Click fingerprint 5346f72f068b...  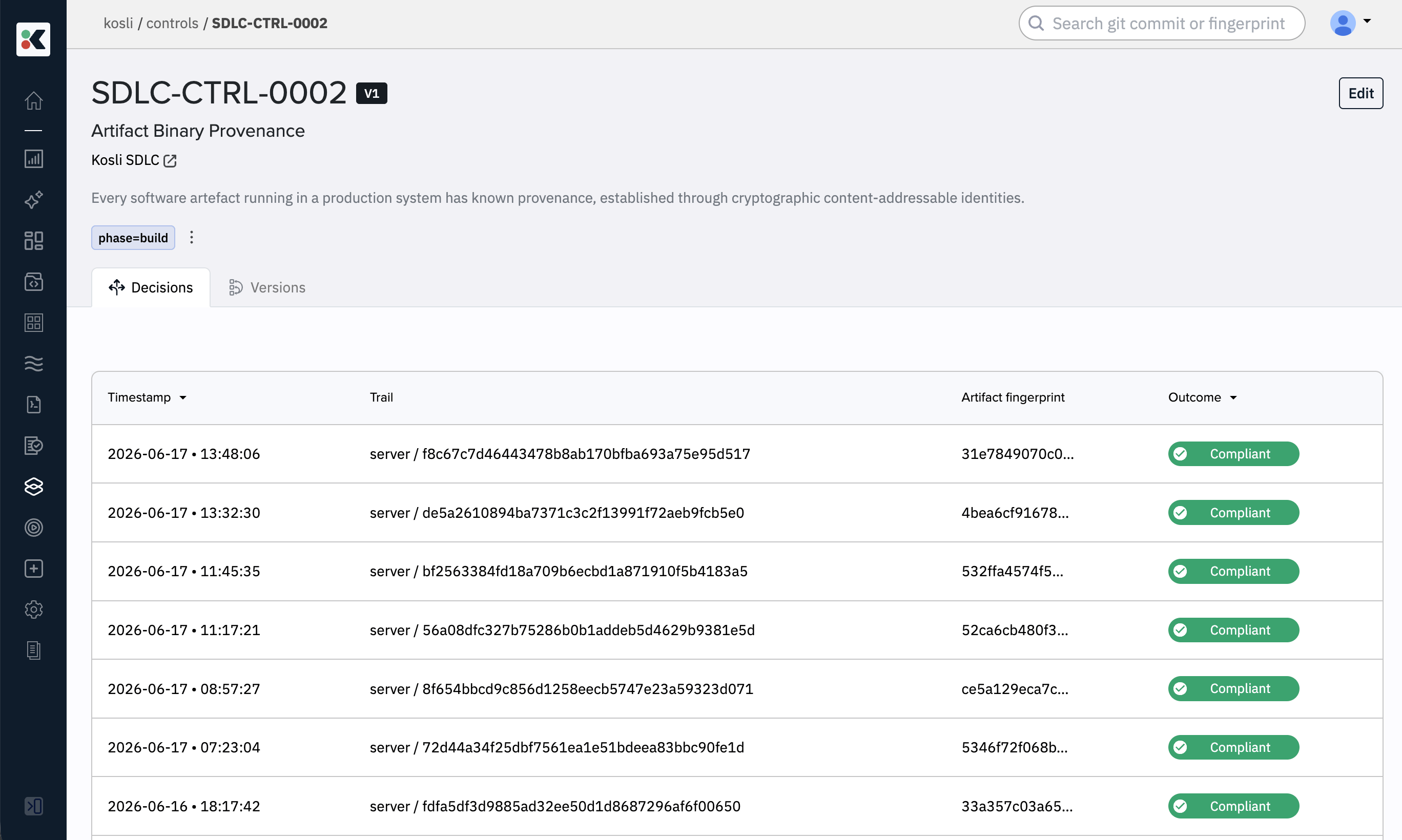point(1014,747)
